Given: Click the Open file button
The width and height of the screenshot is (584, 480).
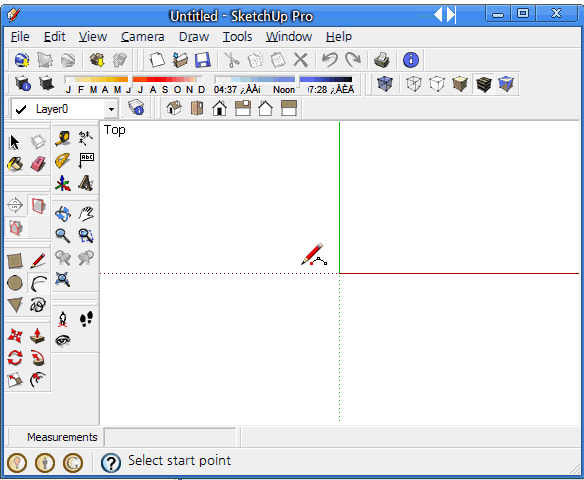Looking at the screenshot, I should [180, 60].
